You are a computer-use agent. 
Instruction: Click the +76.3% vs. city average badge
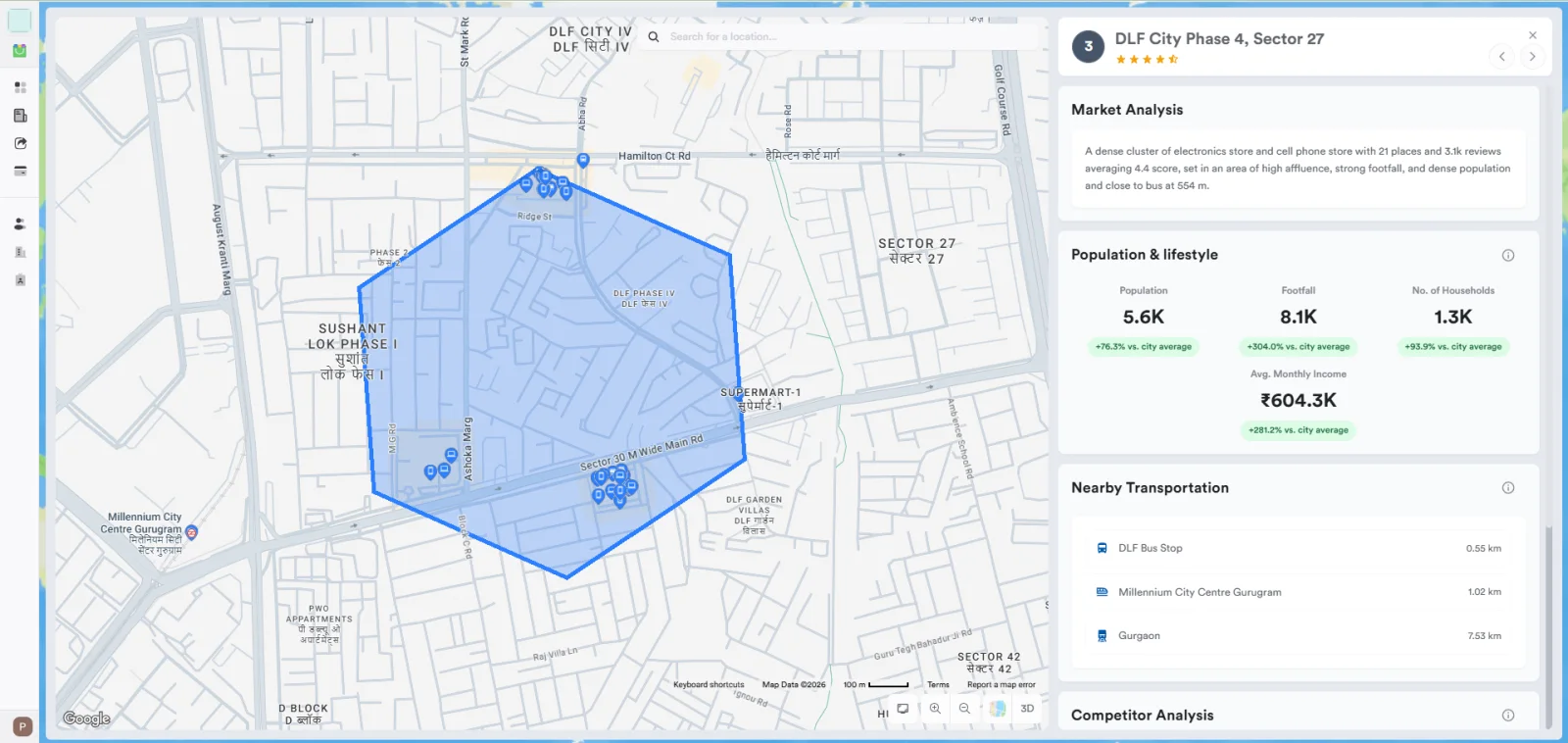tap(1144, 347)
